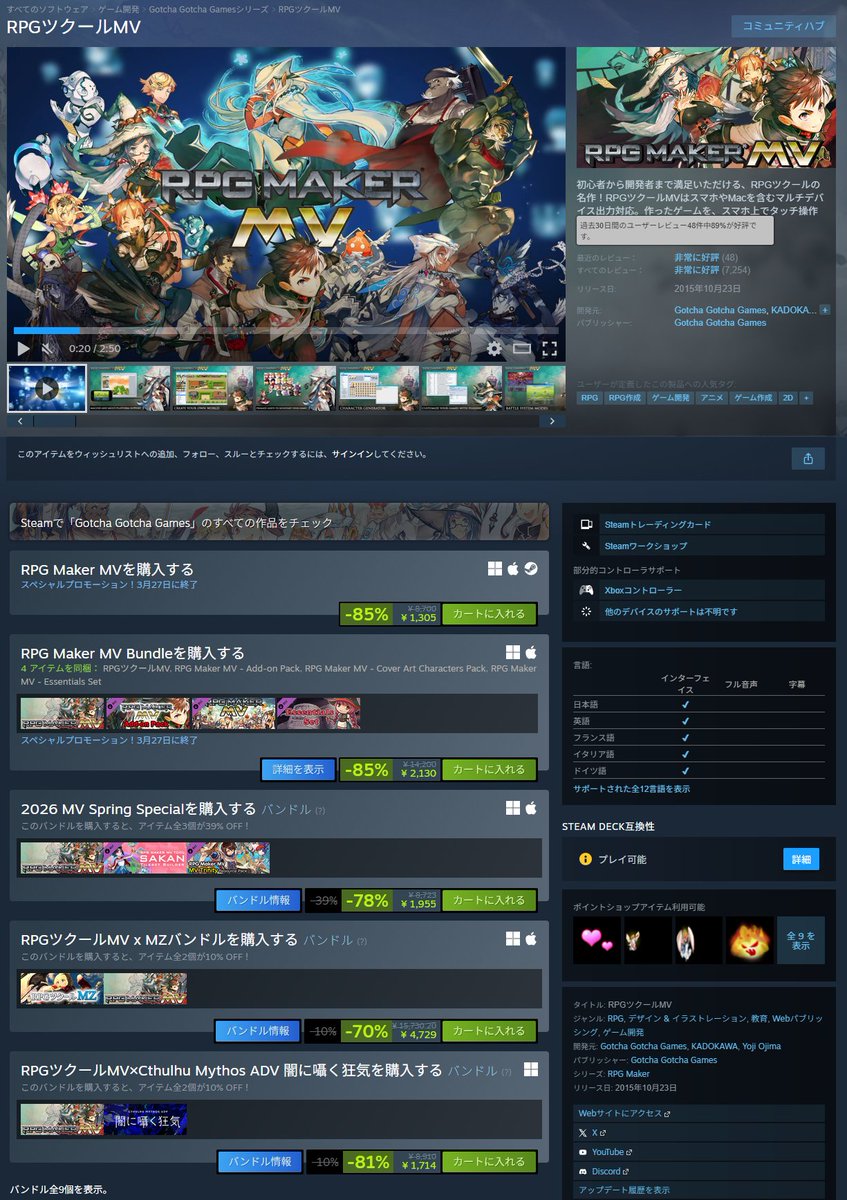This screenshot has height=1200, width=847.
Task: Go to ゲーム開発 breadcrumb link
Action: 118,8
